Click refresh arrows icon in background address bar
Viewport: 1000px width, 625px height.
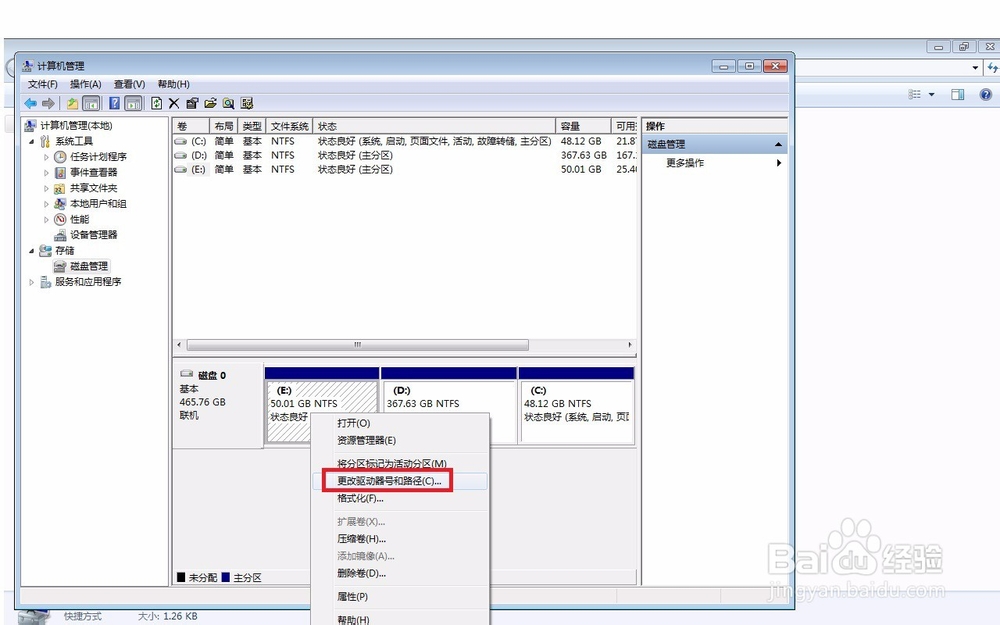coord(992,67)
